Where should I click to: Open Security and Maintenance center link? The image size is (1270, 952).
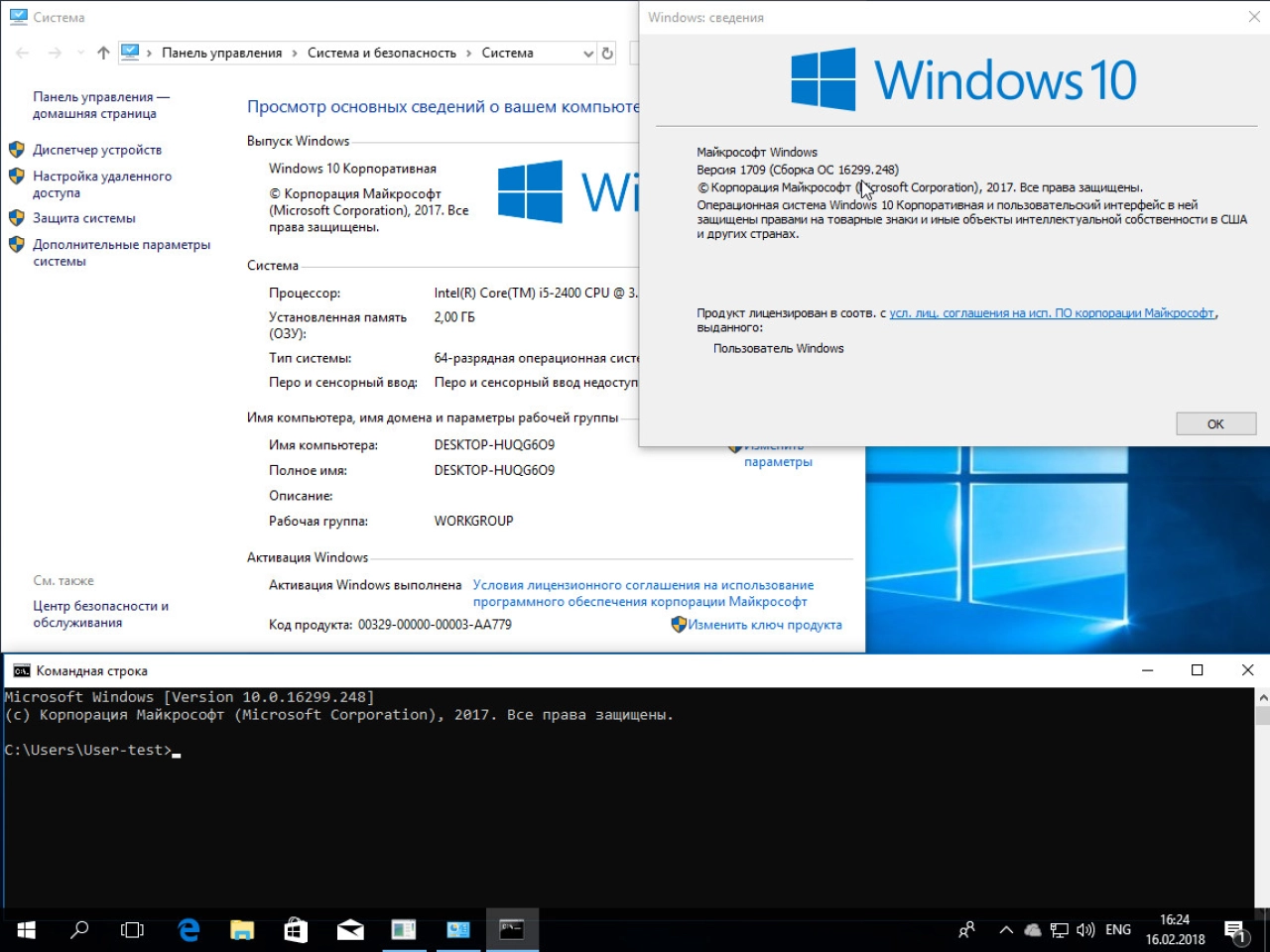[x=100, y=614]
